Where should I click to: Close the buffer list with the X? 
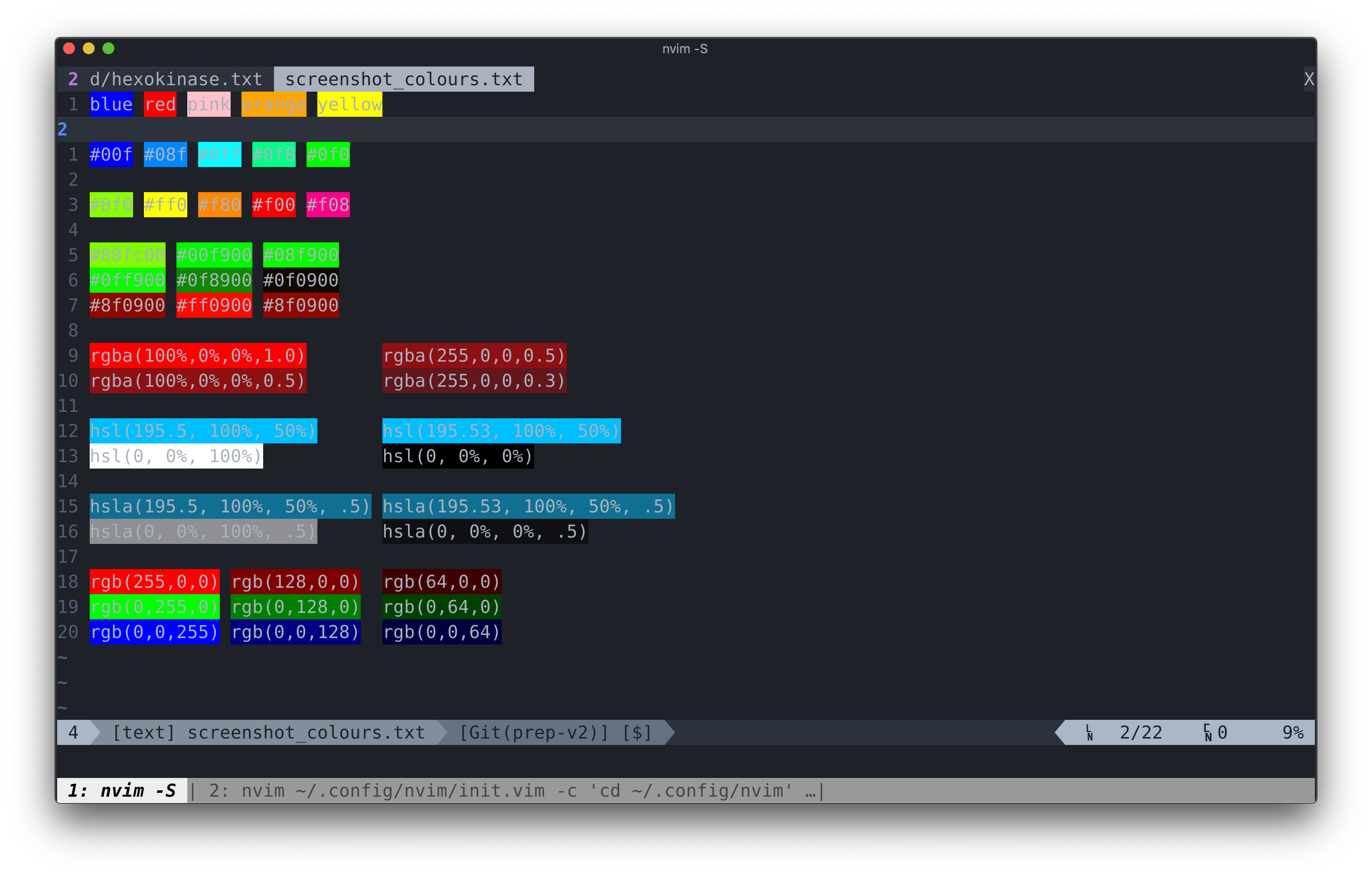click(1309, 79)
